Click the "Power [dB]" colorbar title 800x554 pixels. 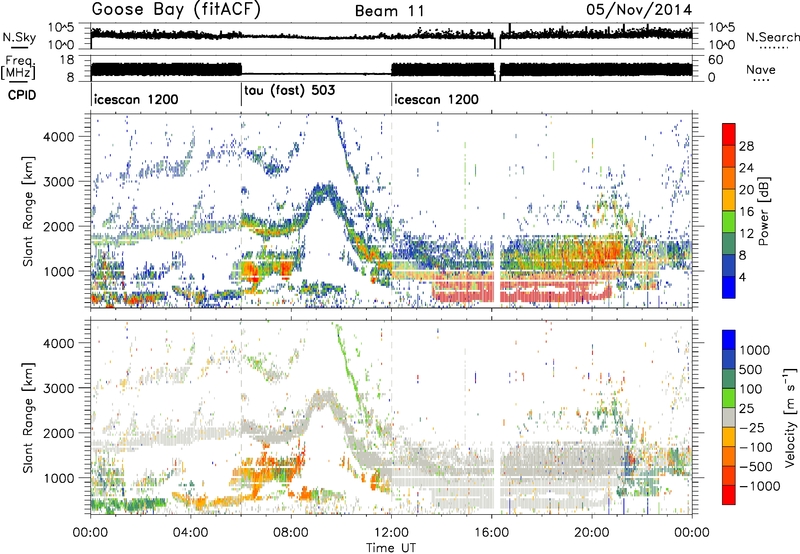[x=763, y=211]
